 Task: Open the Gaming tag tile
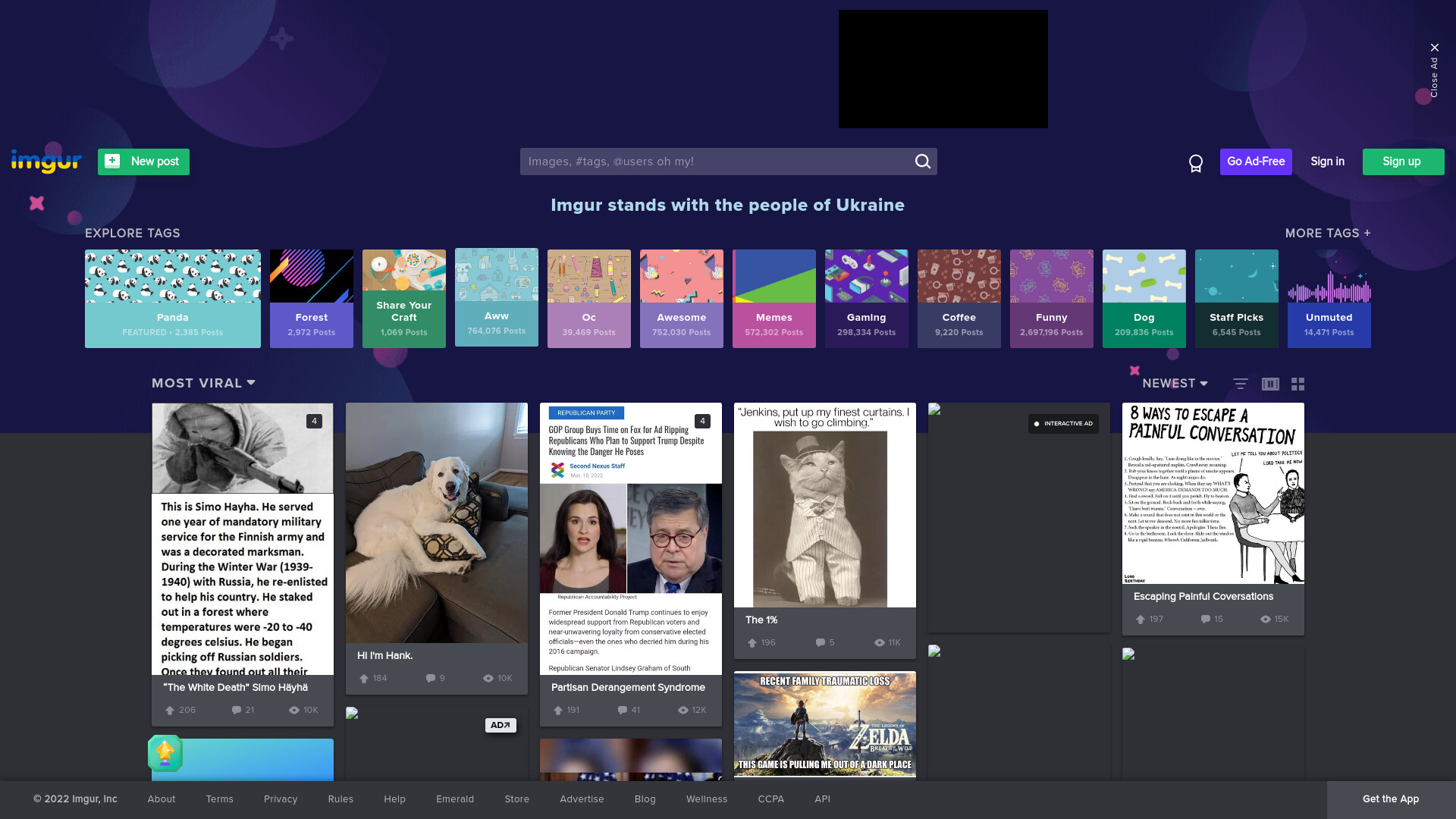pos(867,299)
